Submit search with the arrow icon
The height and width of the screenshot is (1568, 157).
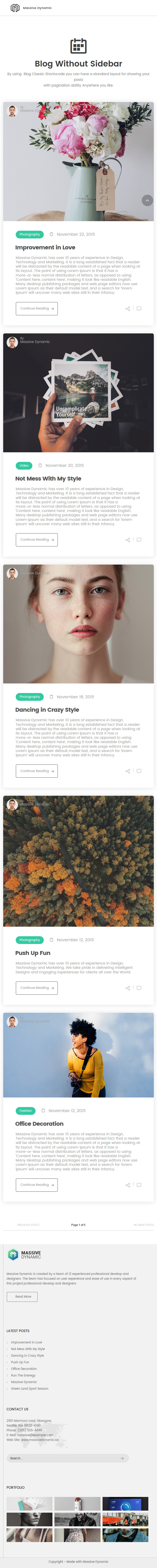coord(122,1458)
